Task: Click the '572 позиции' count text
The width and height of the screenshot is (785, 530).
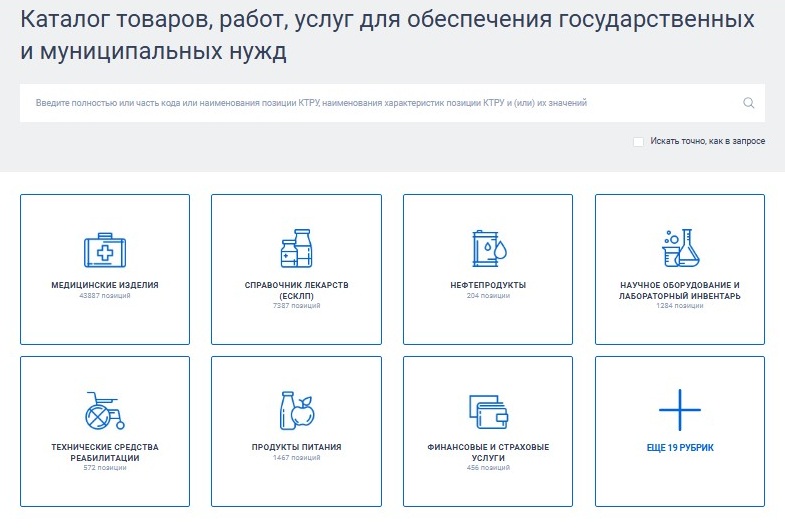Action: pyautogui.click(x=105, y=468)
